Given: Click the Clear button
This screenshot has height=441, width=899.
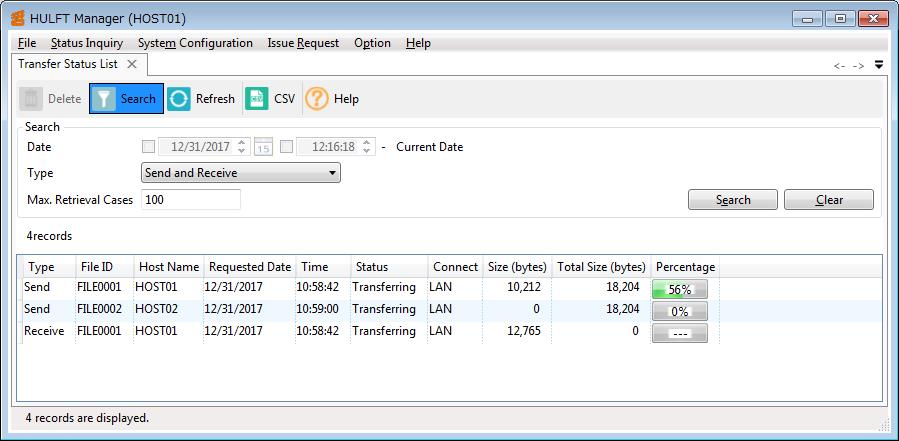Looking at the screenshot, I should point(829,200).
